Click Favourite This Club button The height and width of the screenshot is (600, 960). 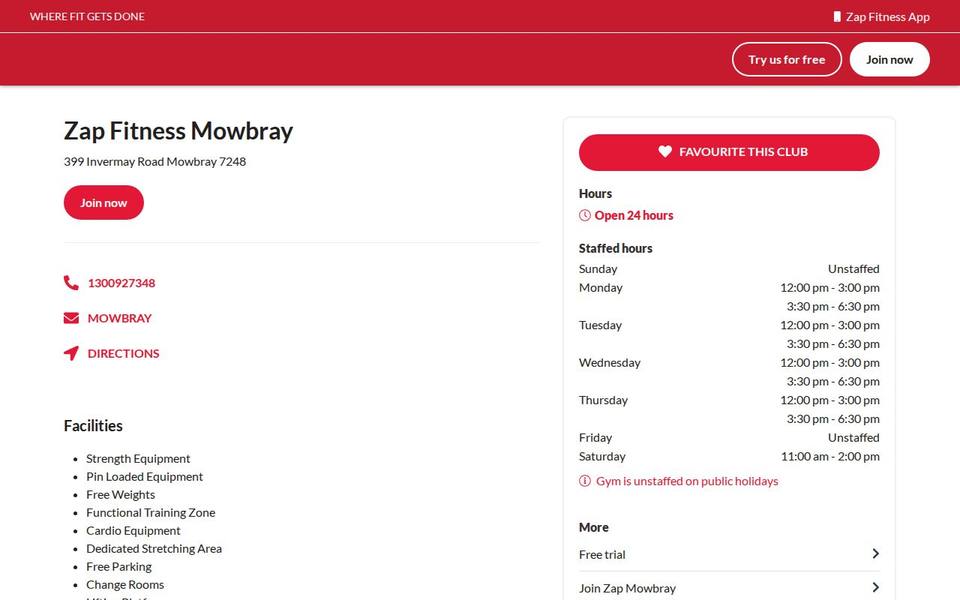(729, 152)
